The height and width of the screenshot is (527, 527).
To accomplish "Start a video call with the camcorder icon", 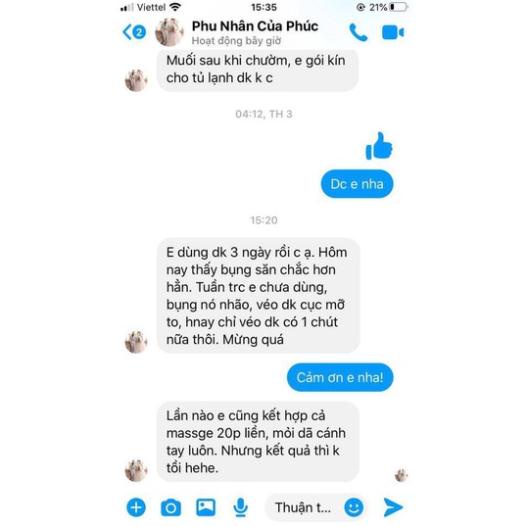I will pyautogui.click(x=393, y=33).
